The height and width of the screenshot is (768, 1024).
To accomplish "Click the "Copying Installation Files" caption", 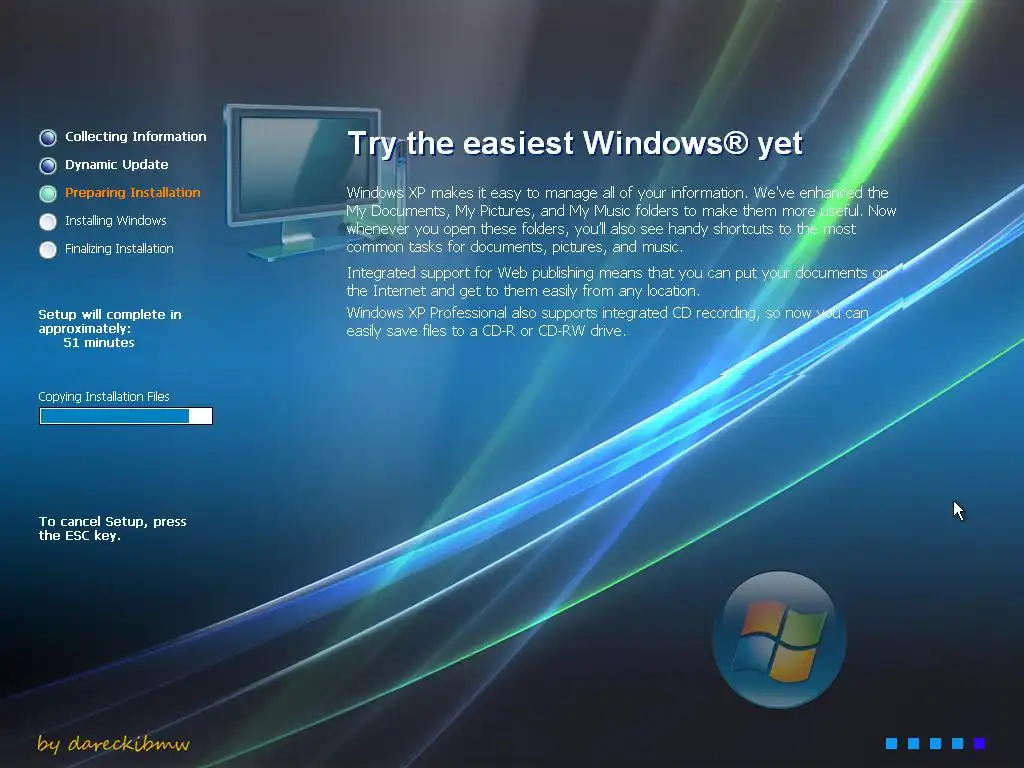I will (x=104, y=396).
